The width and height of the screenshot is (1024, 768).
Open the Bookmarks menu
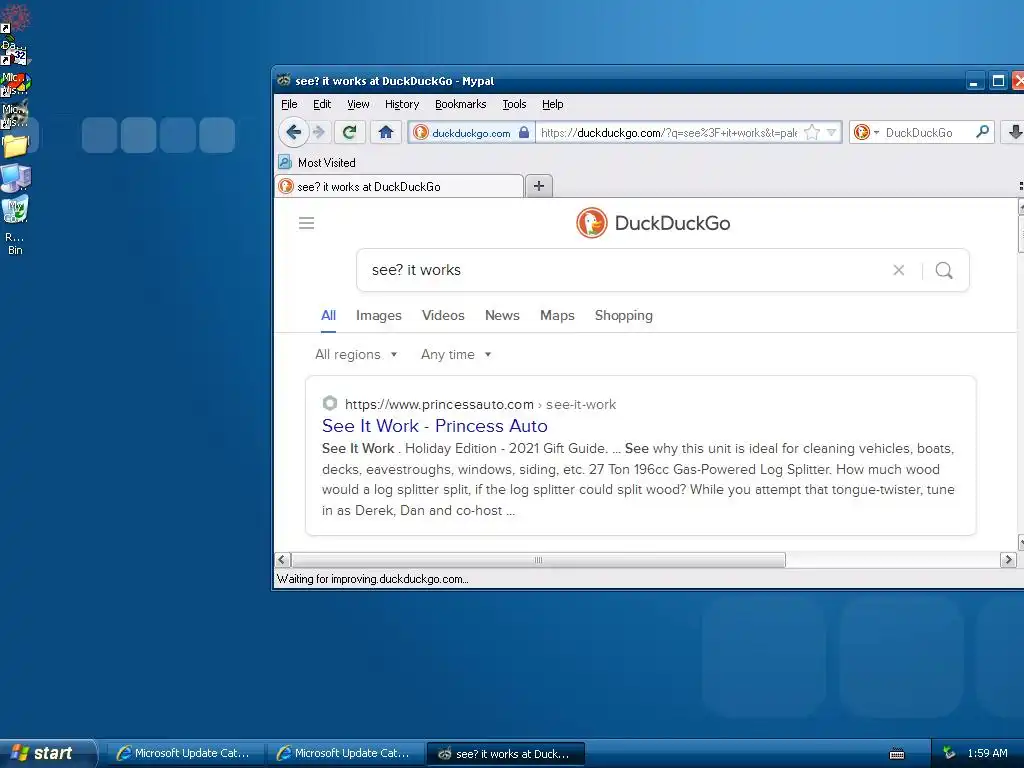click(460, 104)
